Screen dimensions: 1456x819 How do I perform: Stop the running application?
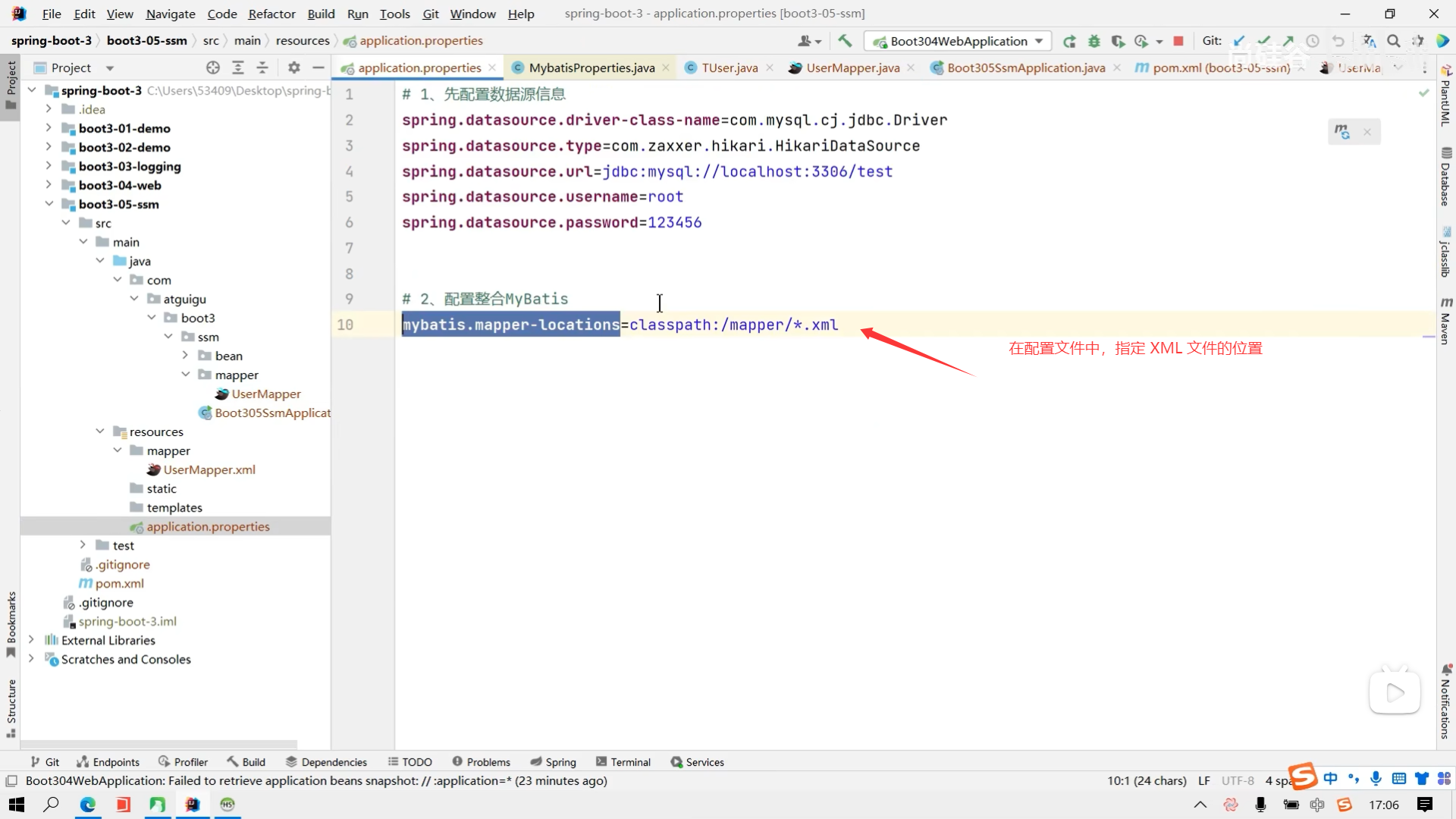point(1178,41)
